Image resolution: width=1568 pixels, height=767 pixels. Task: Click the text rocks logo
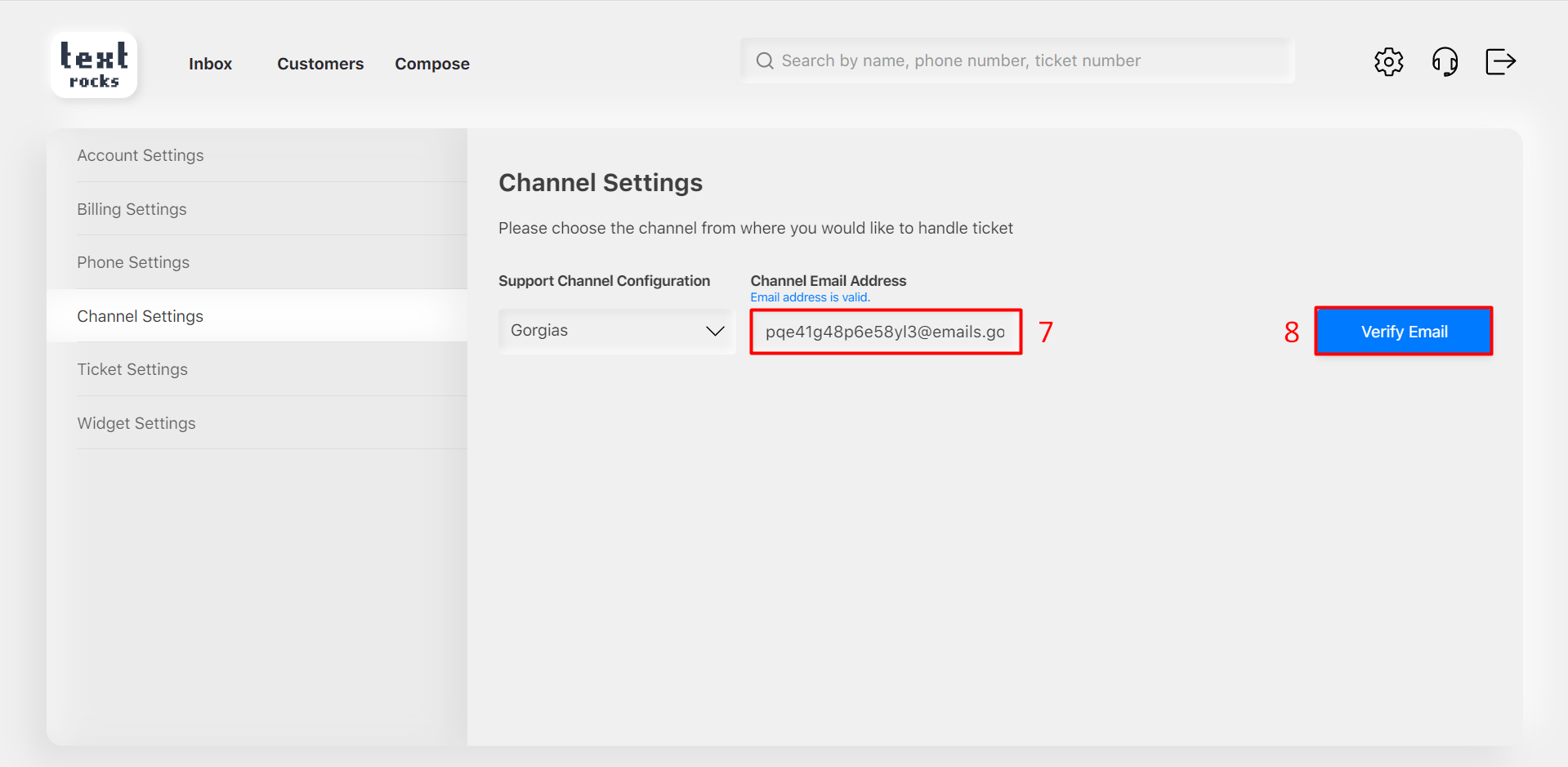[94, 65]
